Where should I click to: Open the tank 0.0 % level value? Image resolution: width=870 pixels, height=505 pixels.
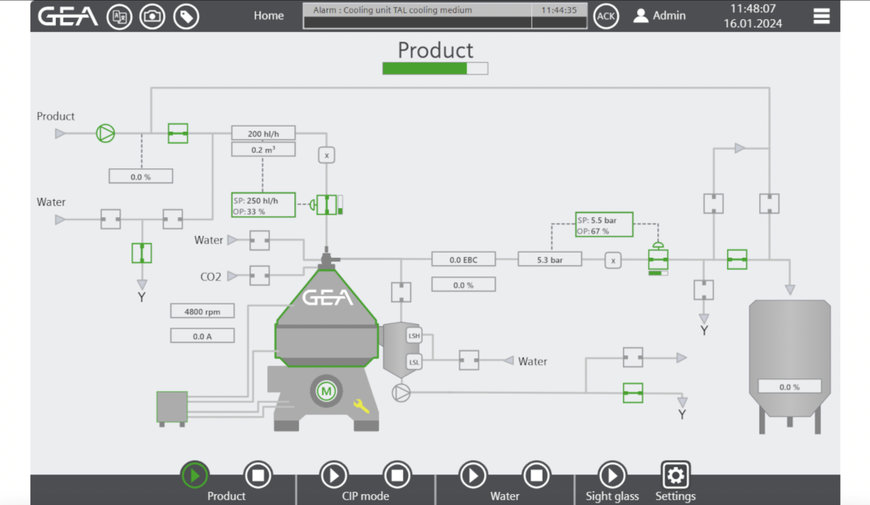tap(790, 387)
